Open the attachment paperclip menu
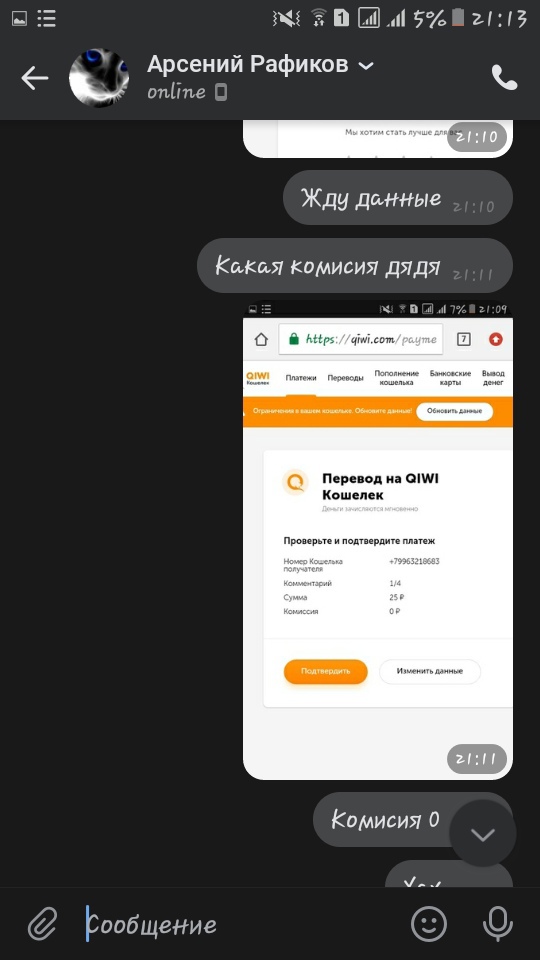Image resolution: width=540 pixels, height=960 pixels. 42,924
